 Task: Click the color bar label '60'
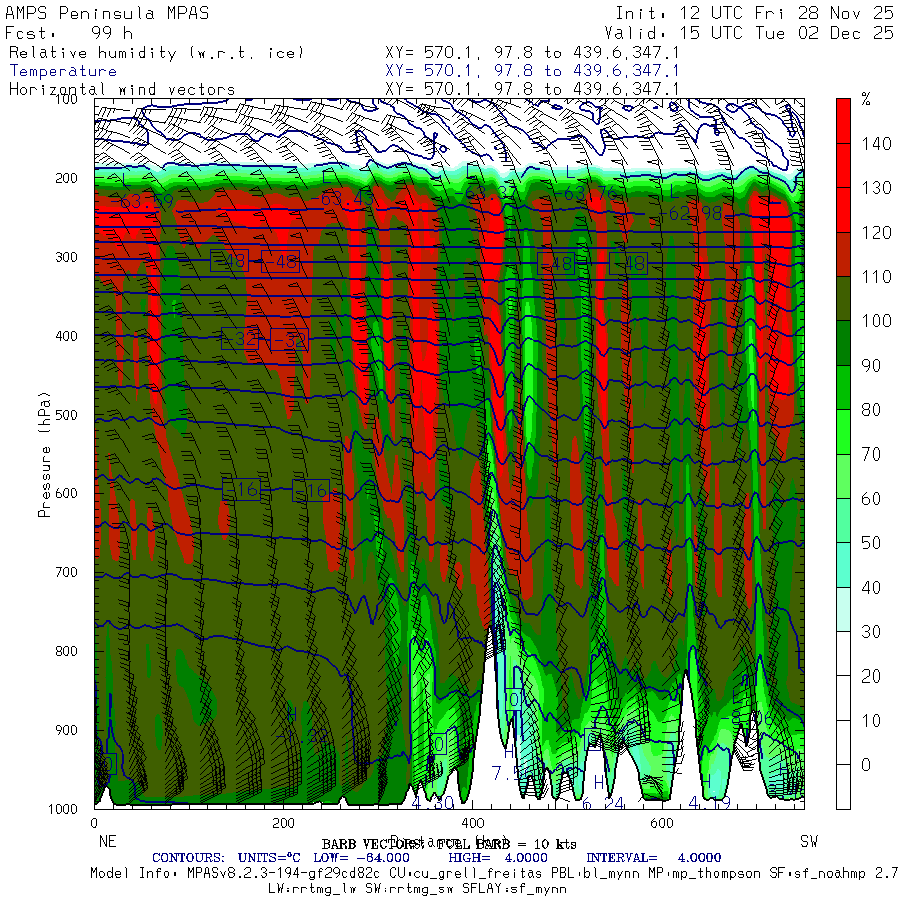click(871, 498)
